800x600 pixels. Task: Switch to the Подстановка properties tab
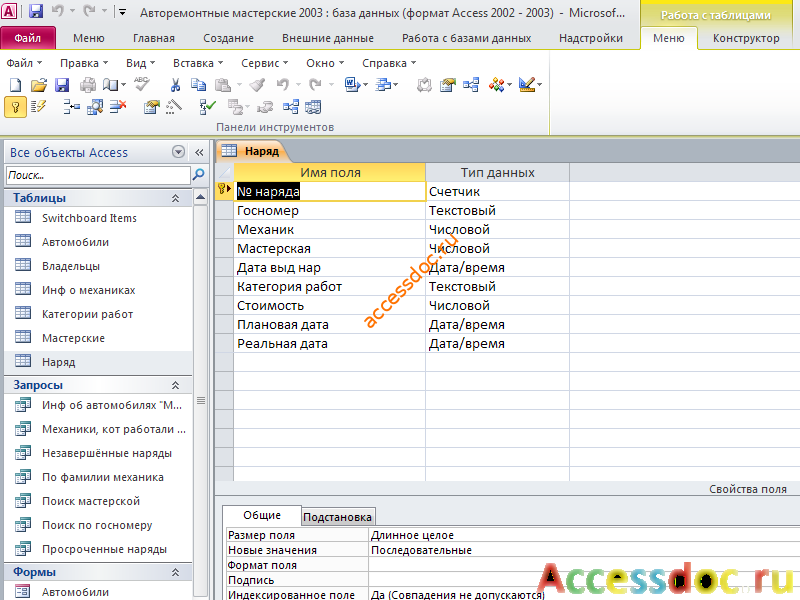[338, 517]
